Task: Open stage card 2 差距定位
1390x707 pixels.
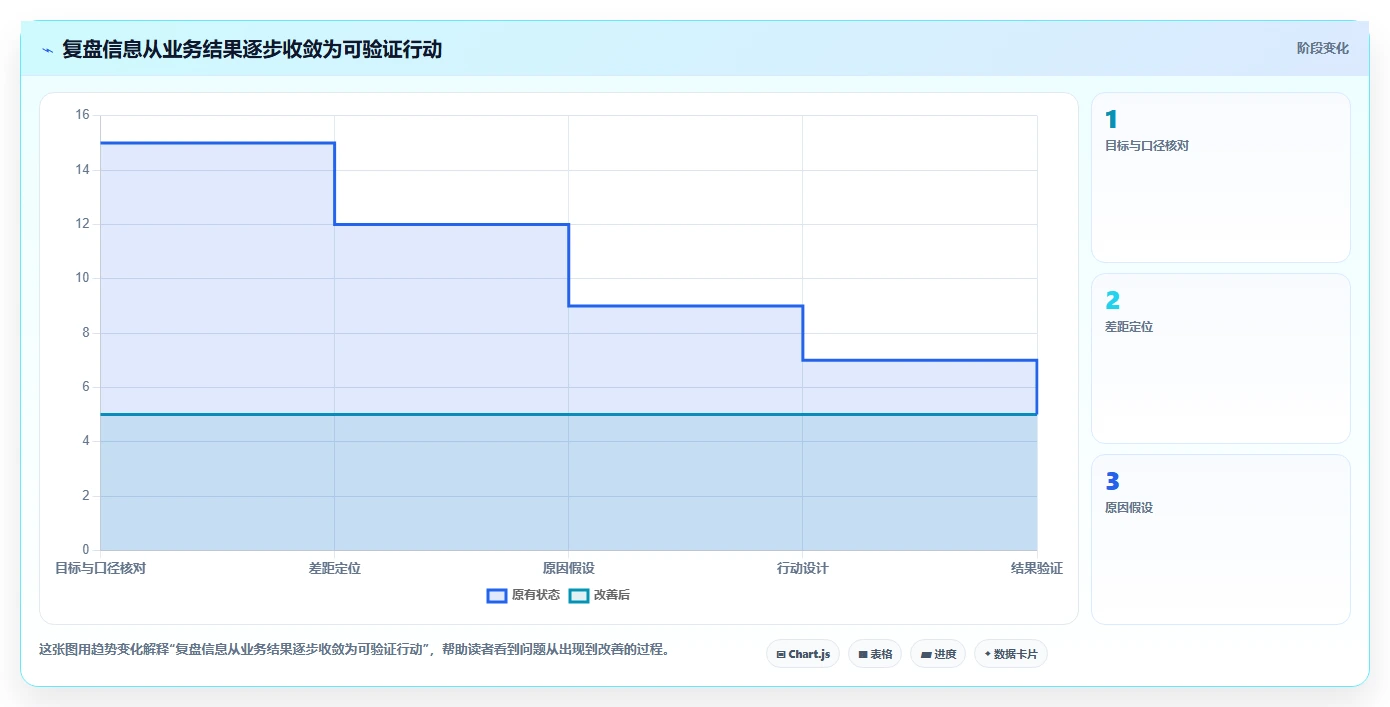Action: pos(1221,359)
